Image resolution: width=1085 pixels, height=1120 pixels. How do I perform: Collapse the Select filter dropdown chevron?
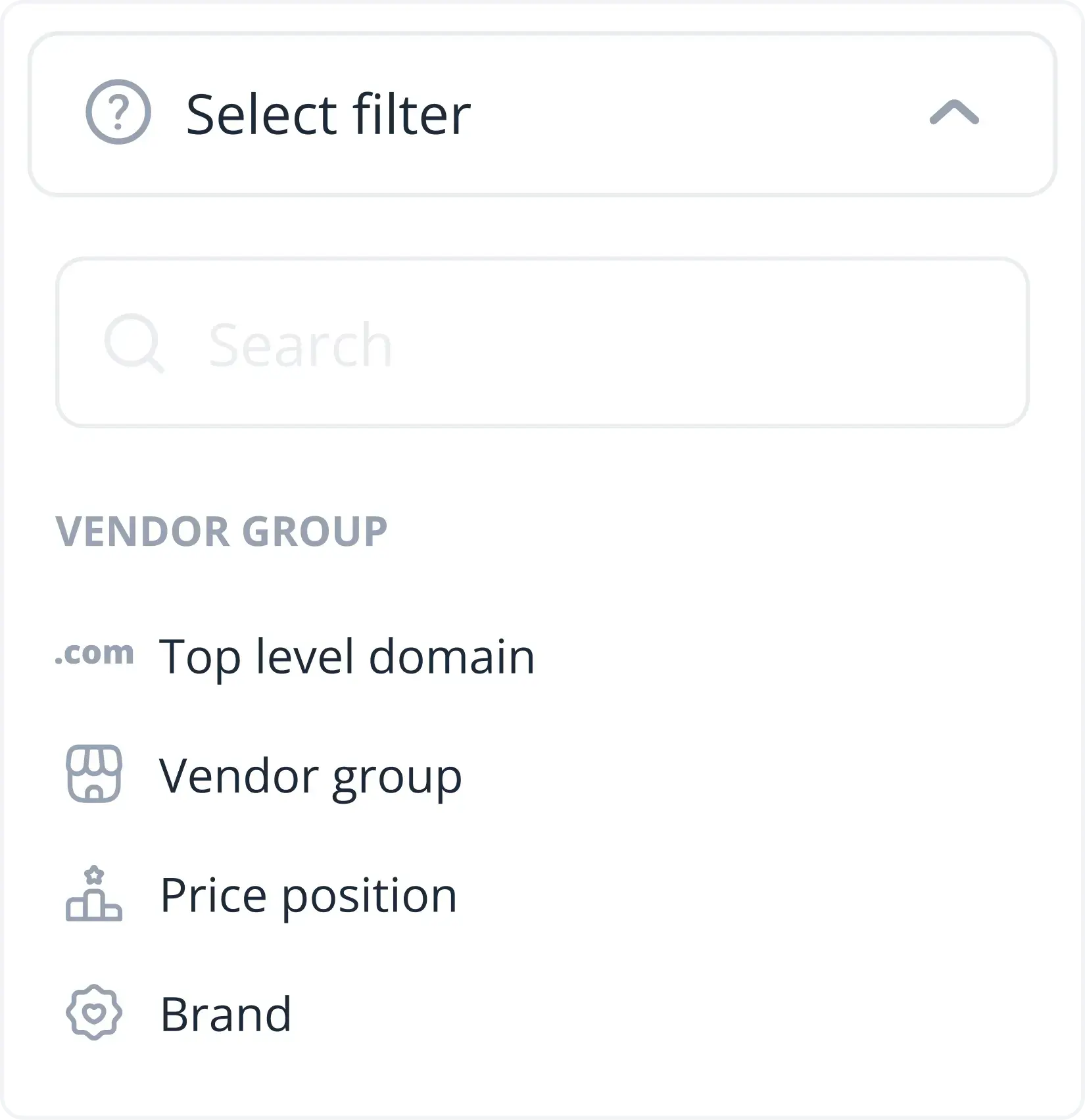(x=954, y=112)
